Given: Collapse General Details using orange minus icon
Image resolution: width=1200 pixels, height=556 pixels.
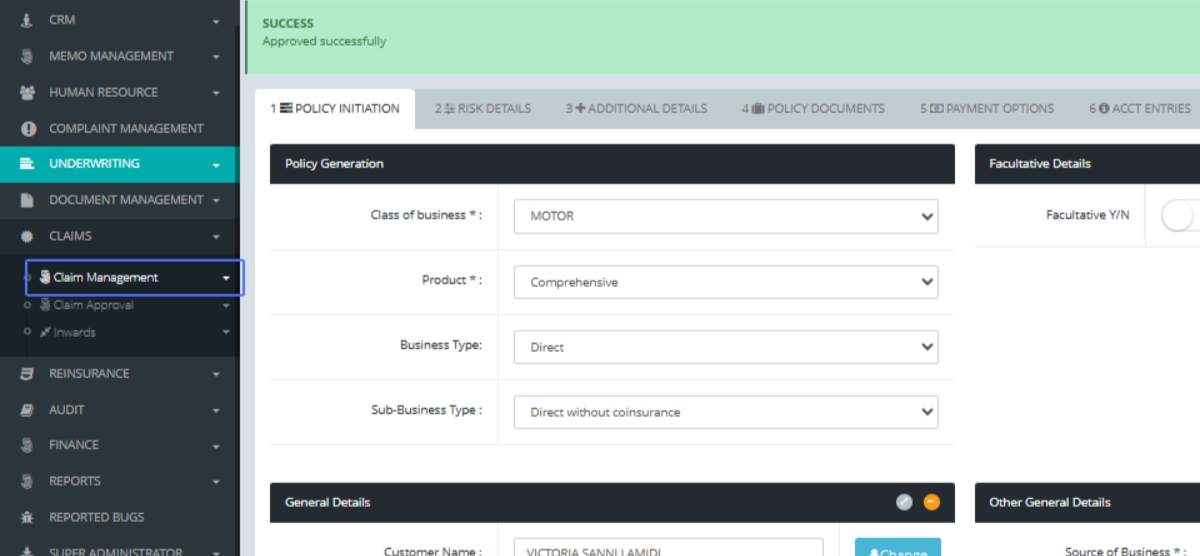Looking at the screenshot, I should tap(931, 502).
